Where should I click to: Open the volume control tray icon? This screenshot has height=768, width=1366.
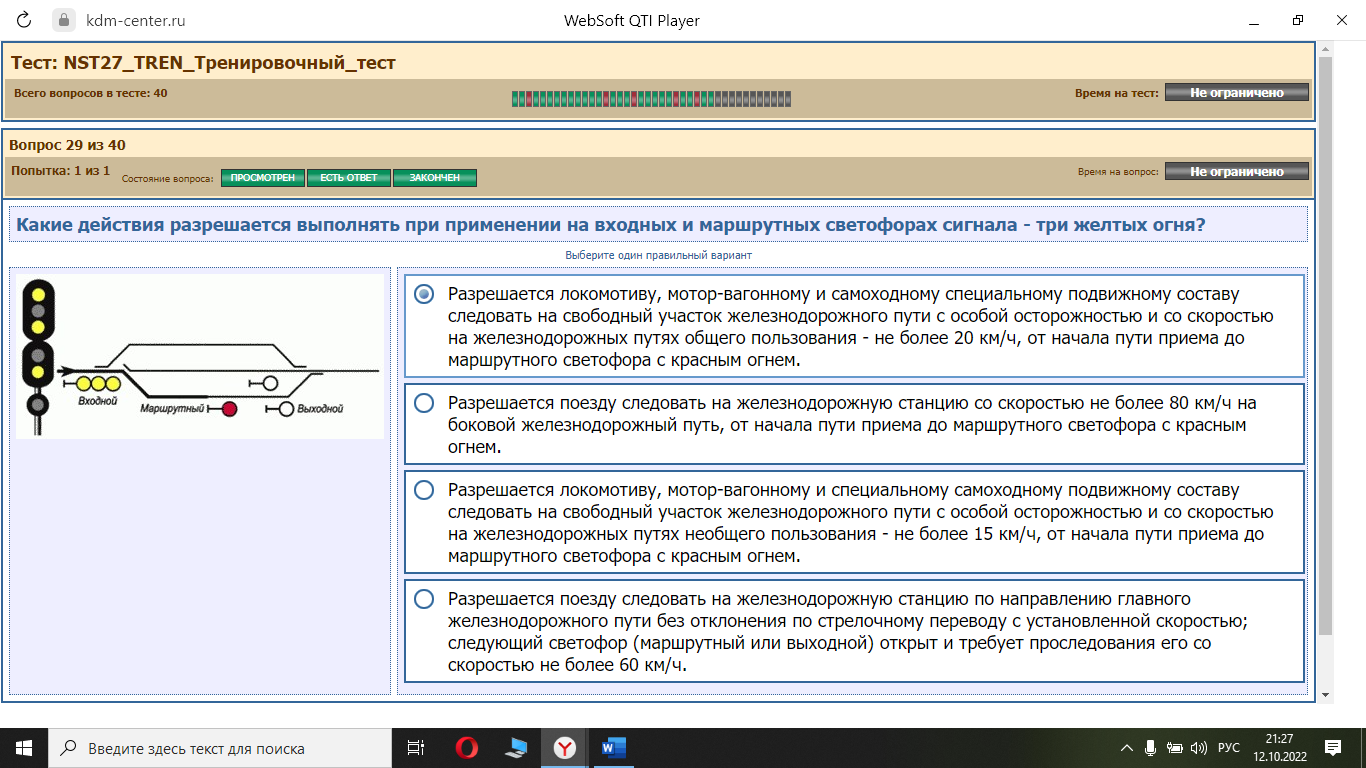point(1200,748)
